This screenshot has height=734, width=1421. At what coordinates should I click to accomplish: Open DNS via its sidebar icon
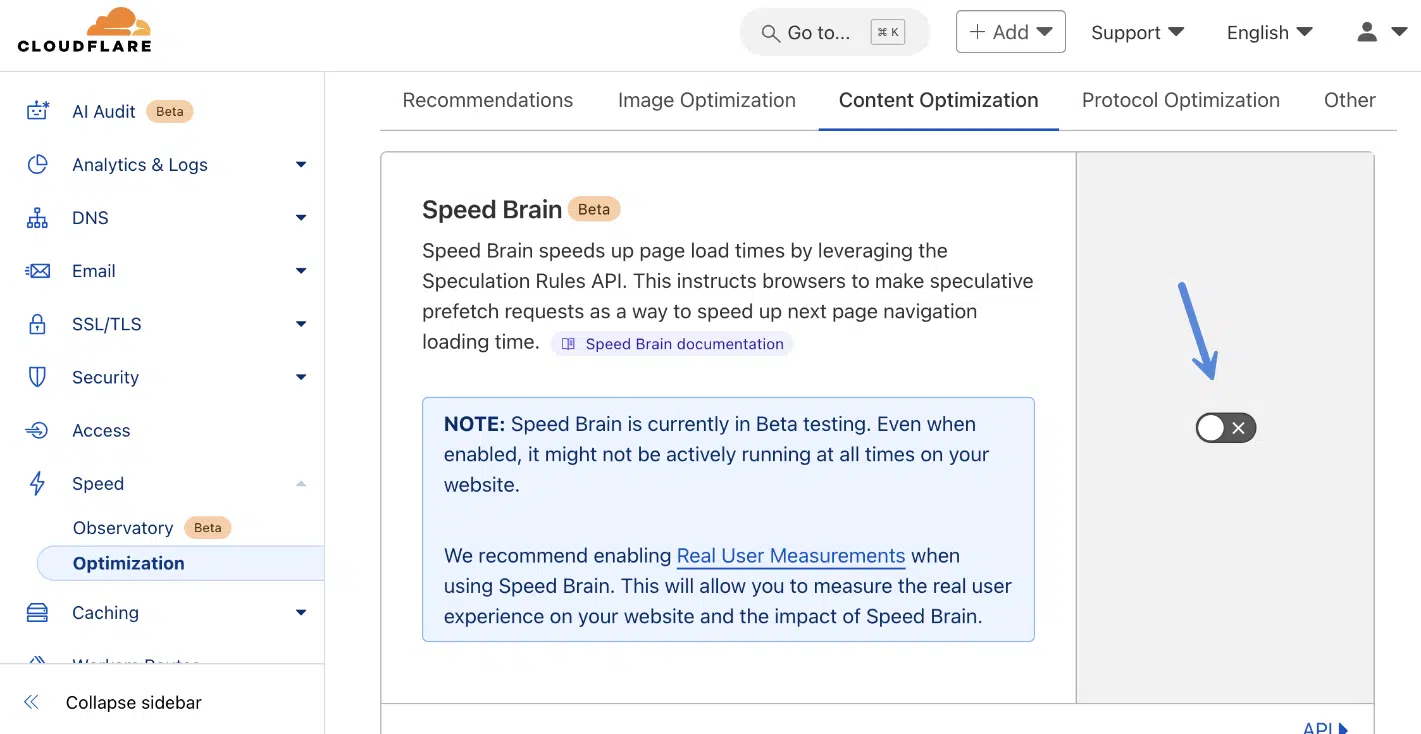click(37, 217)
